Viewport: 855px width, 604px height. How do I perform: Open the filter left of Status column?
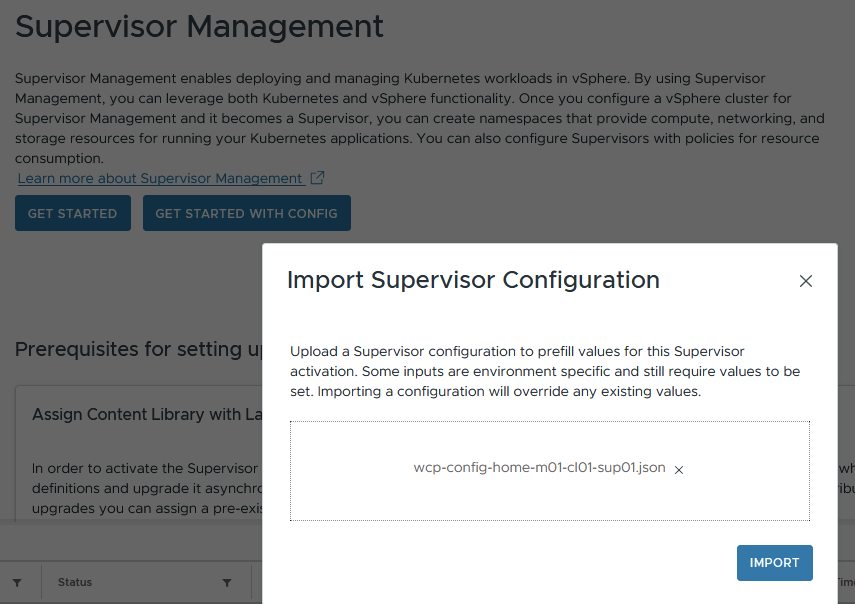[17, 583]
